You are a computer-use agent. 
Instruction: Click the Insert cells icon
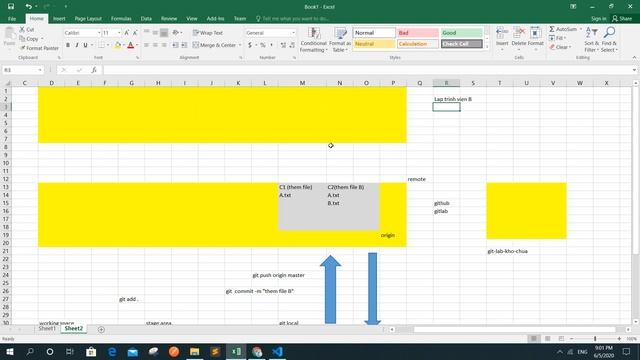coord(502,33)
